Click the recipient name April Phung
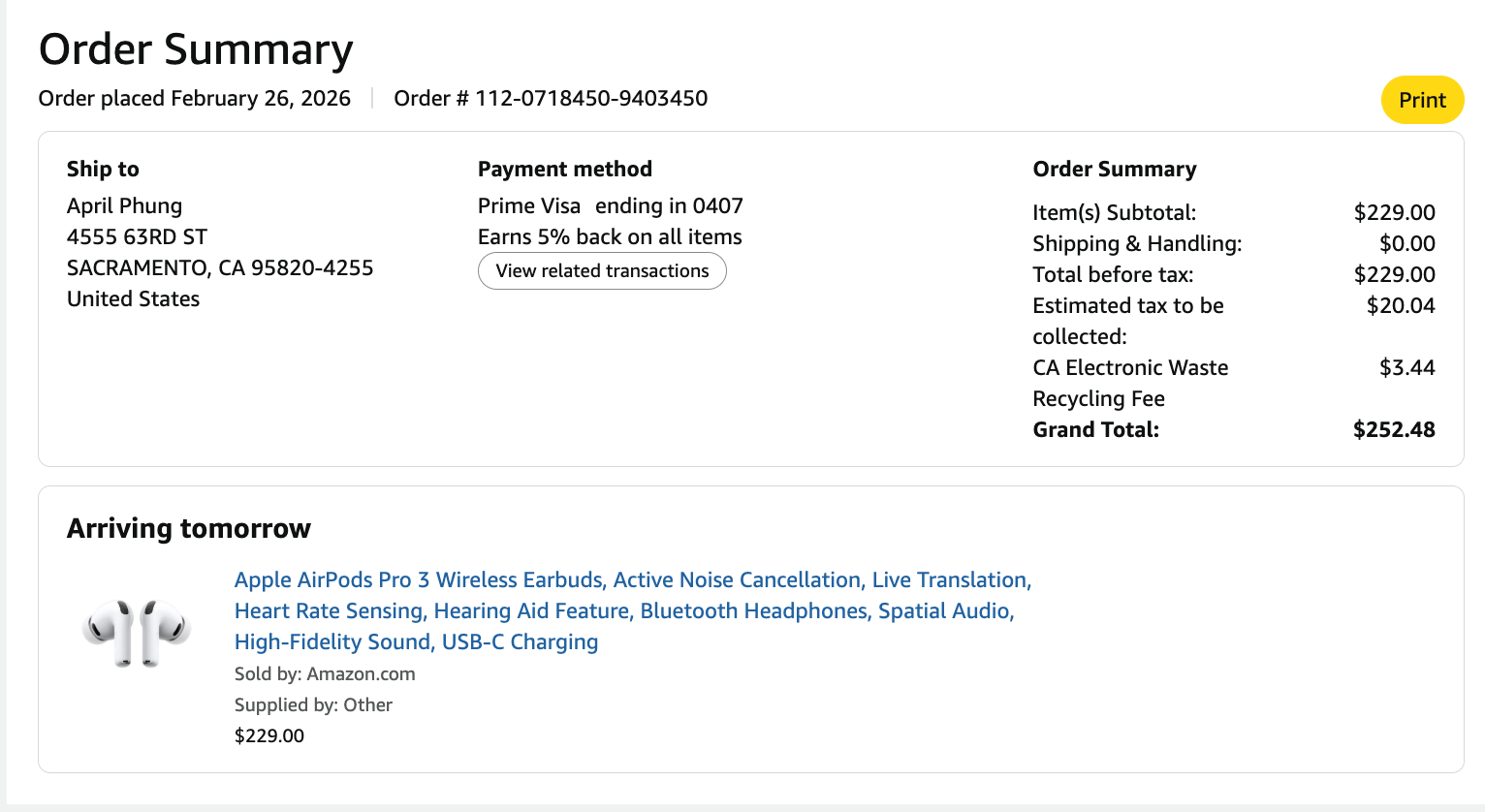Viewport: 1485px width, 812px height. pos(124,206)
